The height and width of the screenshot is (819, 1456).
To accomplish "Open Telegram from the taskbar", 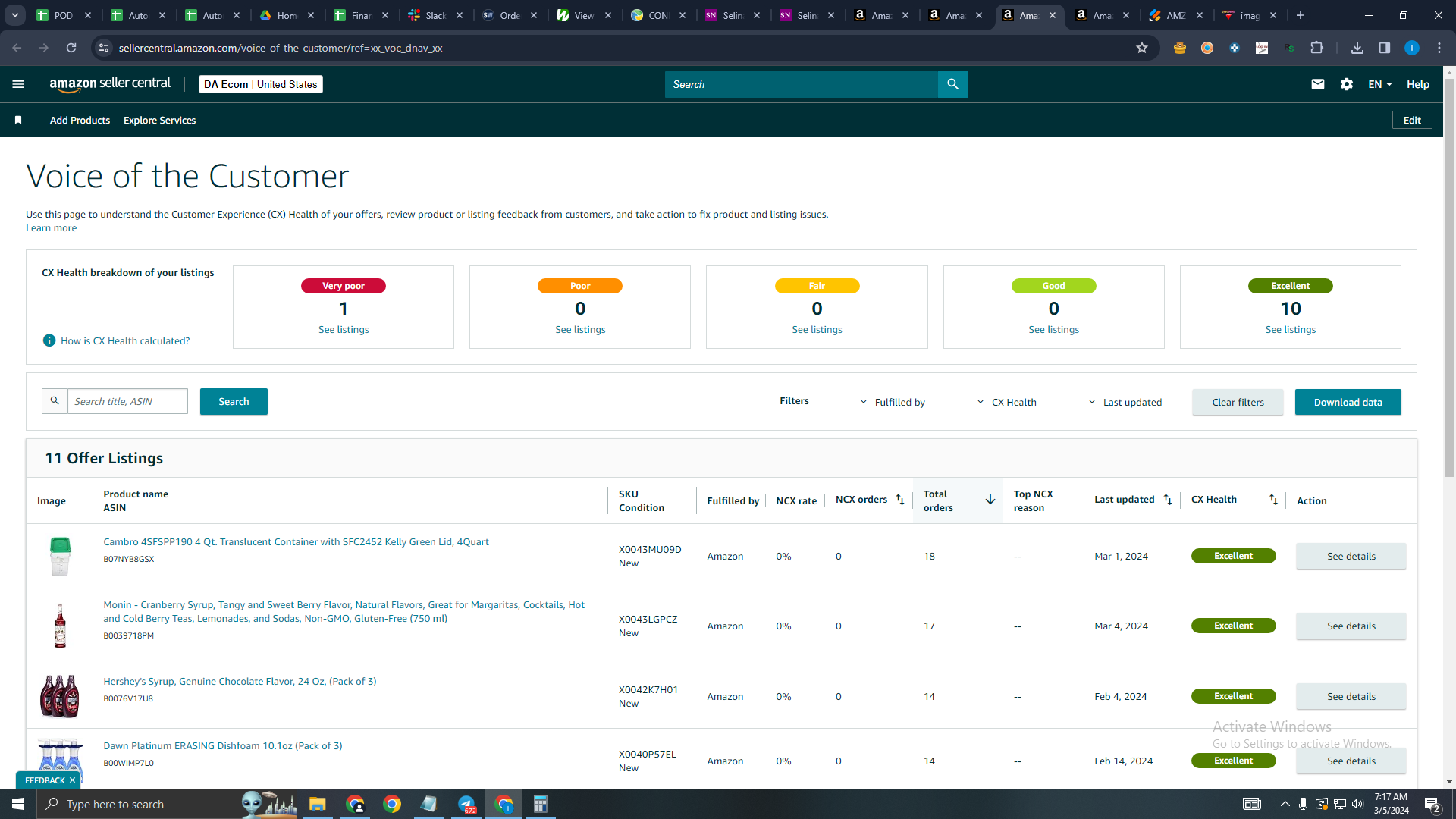I will pyautogui.click(x=466, y=804).
